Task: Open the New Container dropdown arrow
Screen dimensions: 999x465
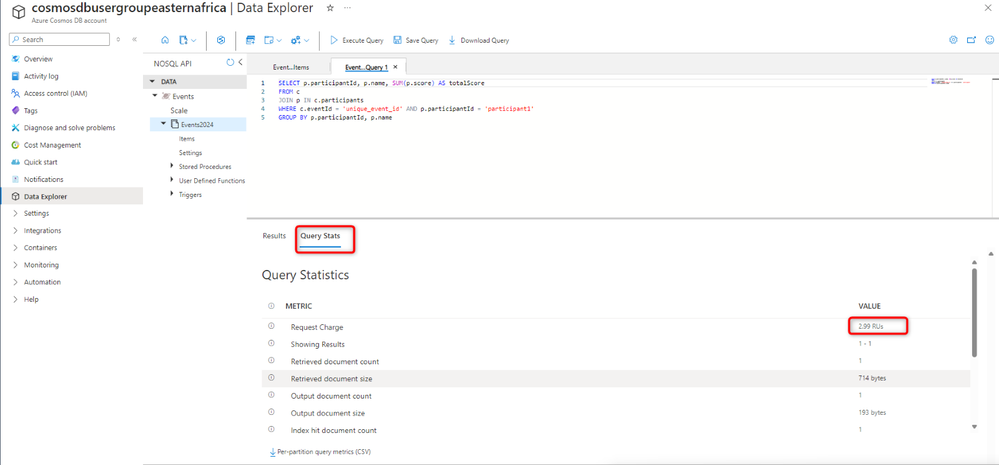Action: (x=194, y=40)
